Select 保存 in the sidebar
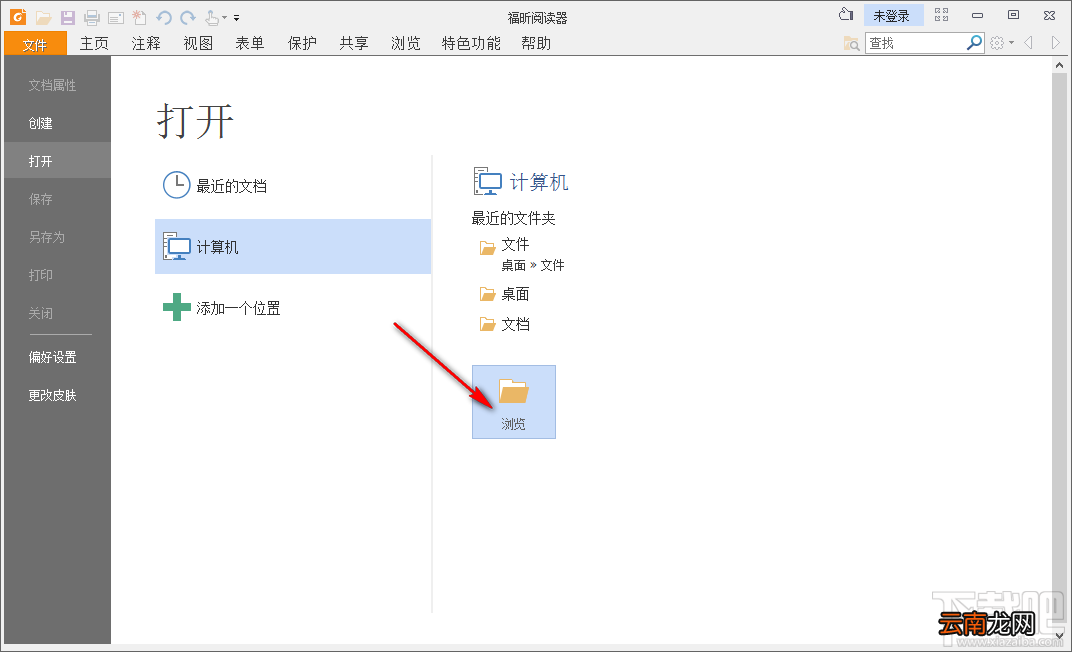The height and width of the screenshot is (652, 1072). click(57, 199)
